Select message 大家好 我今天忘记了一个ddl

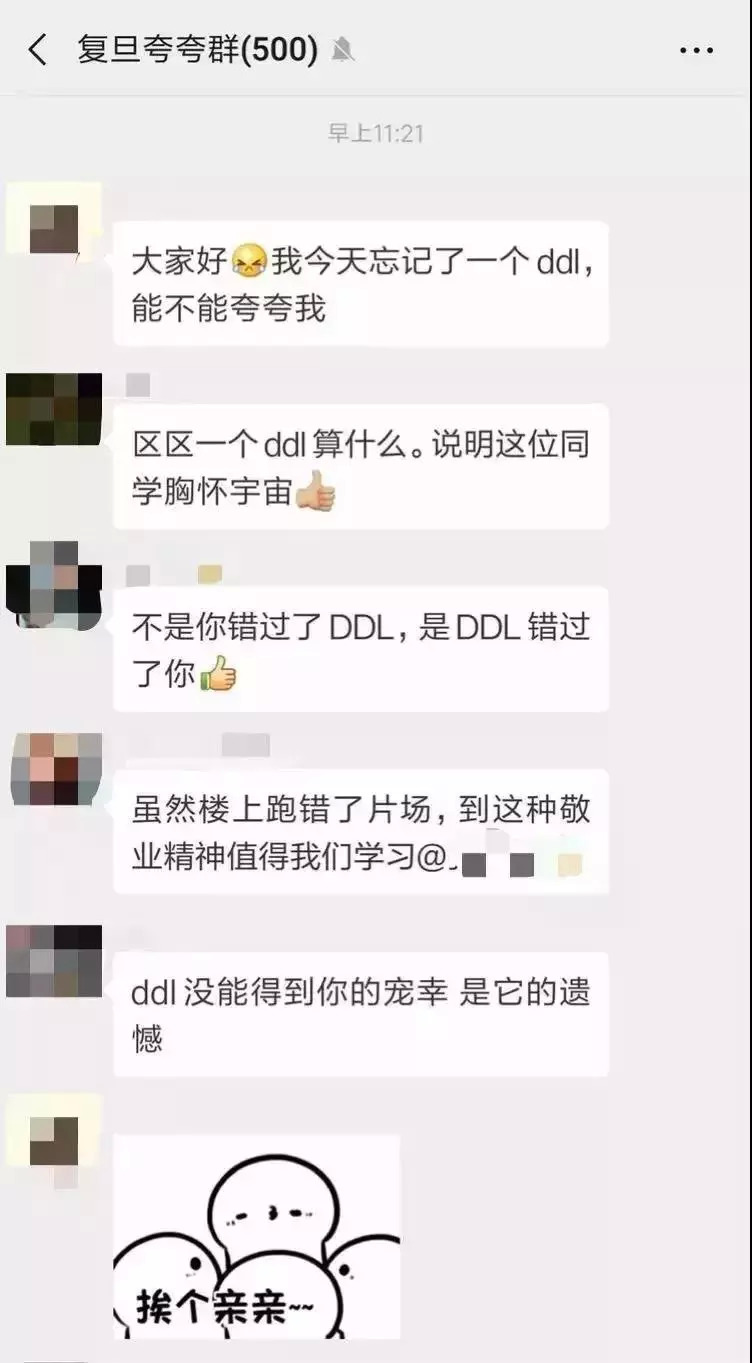[361, 285]
